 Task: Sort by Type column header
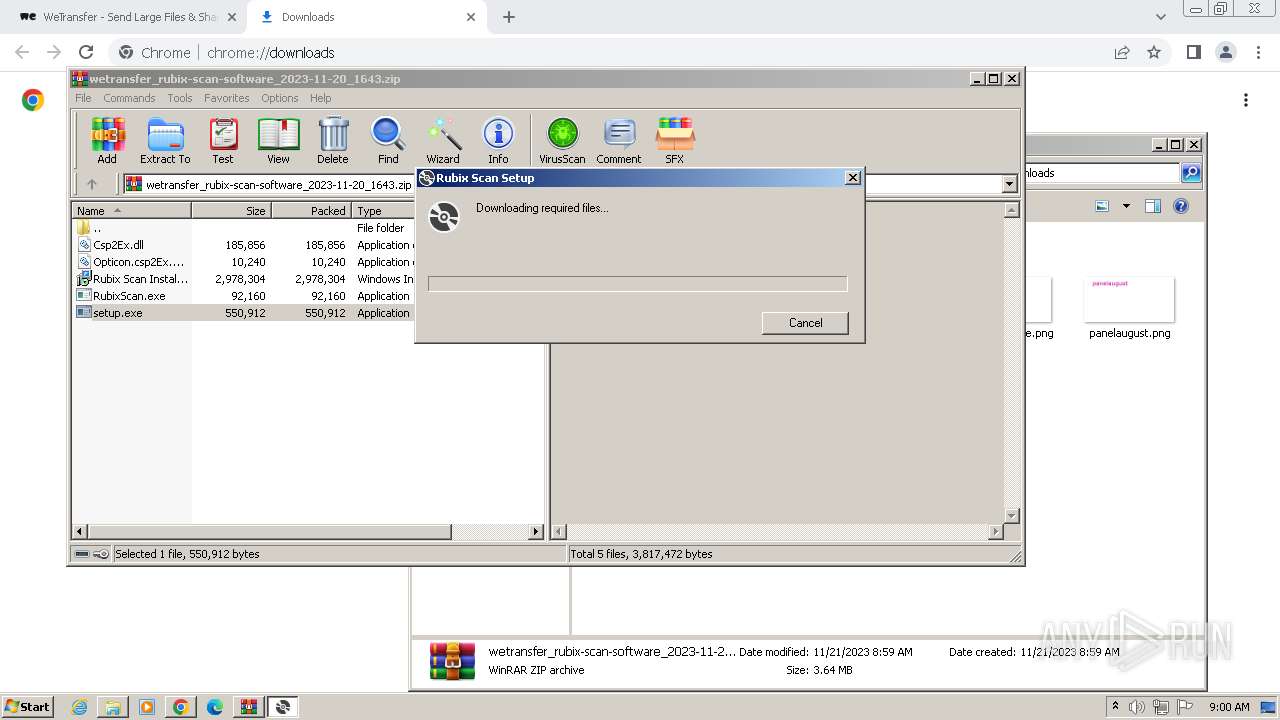click(x=383, y=211)
